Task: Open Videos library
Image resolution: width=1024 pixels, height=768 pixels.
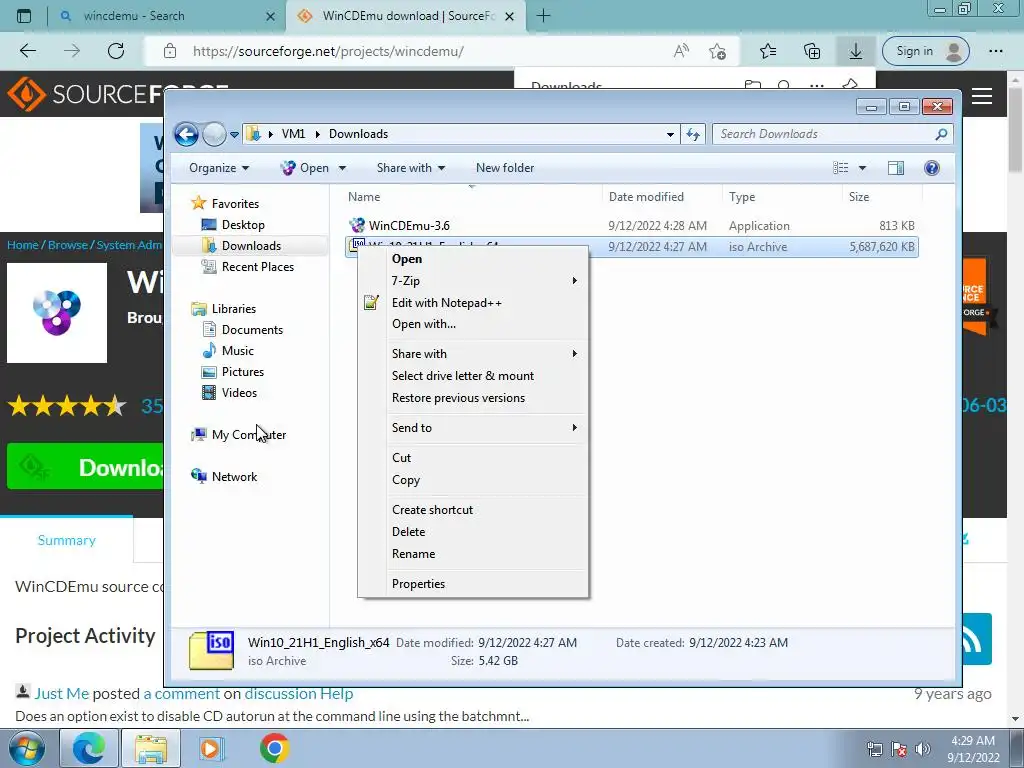Action: coord(229,392)
